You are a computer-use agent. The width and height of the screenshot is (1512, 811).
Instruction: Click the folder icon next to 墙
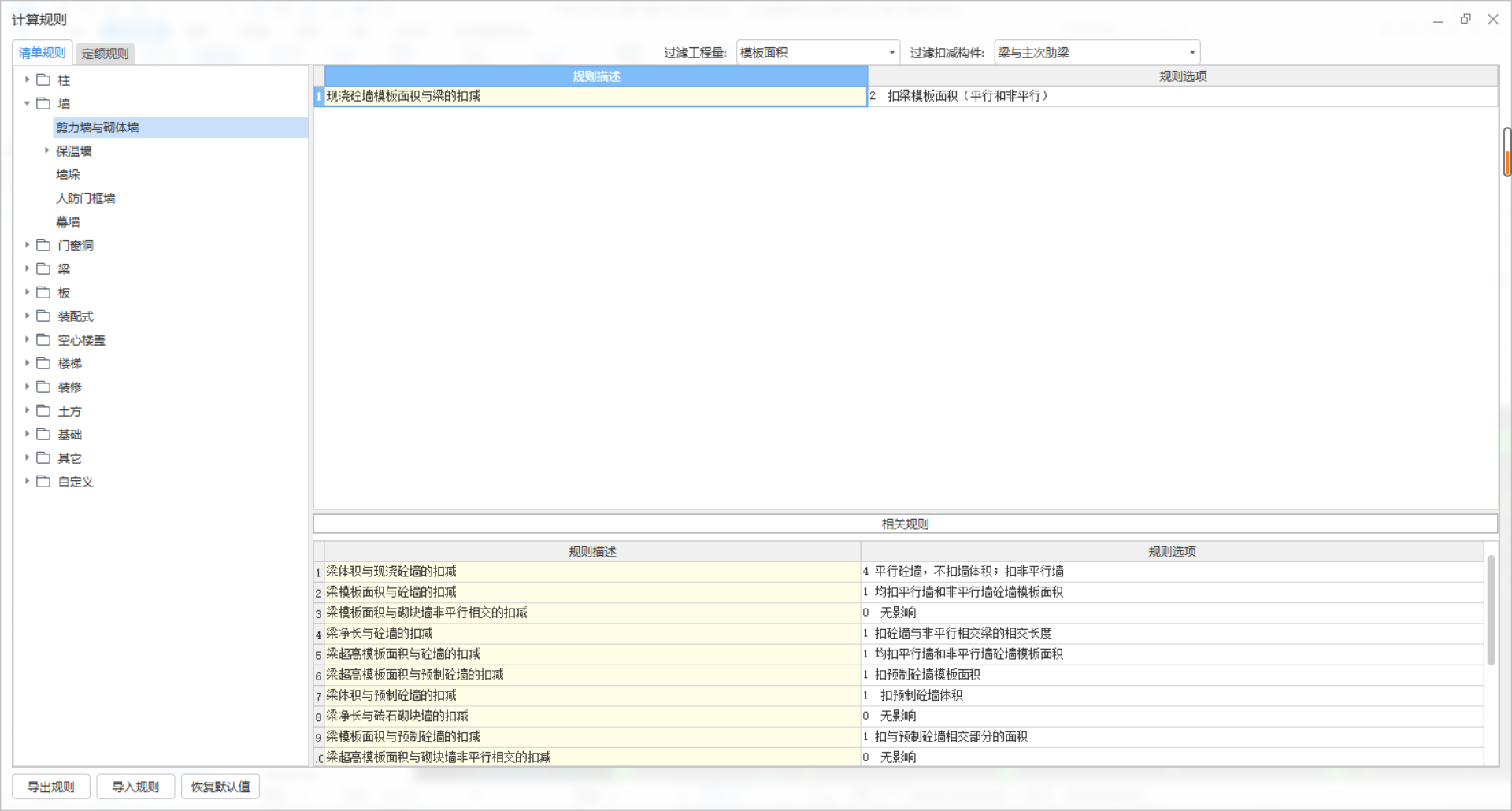point(43,103)
